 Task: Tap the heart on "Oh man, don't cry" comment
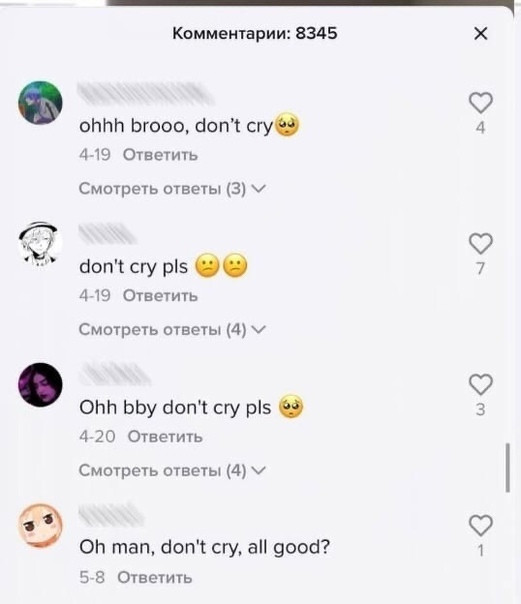click(481, 525)
